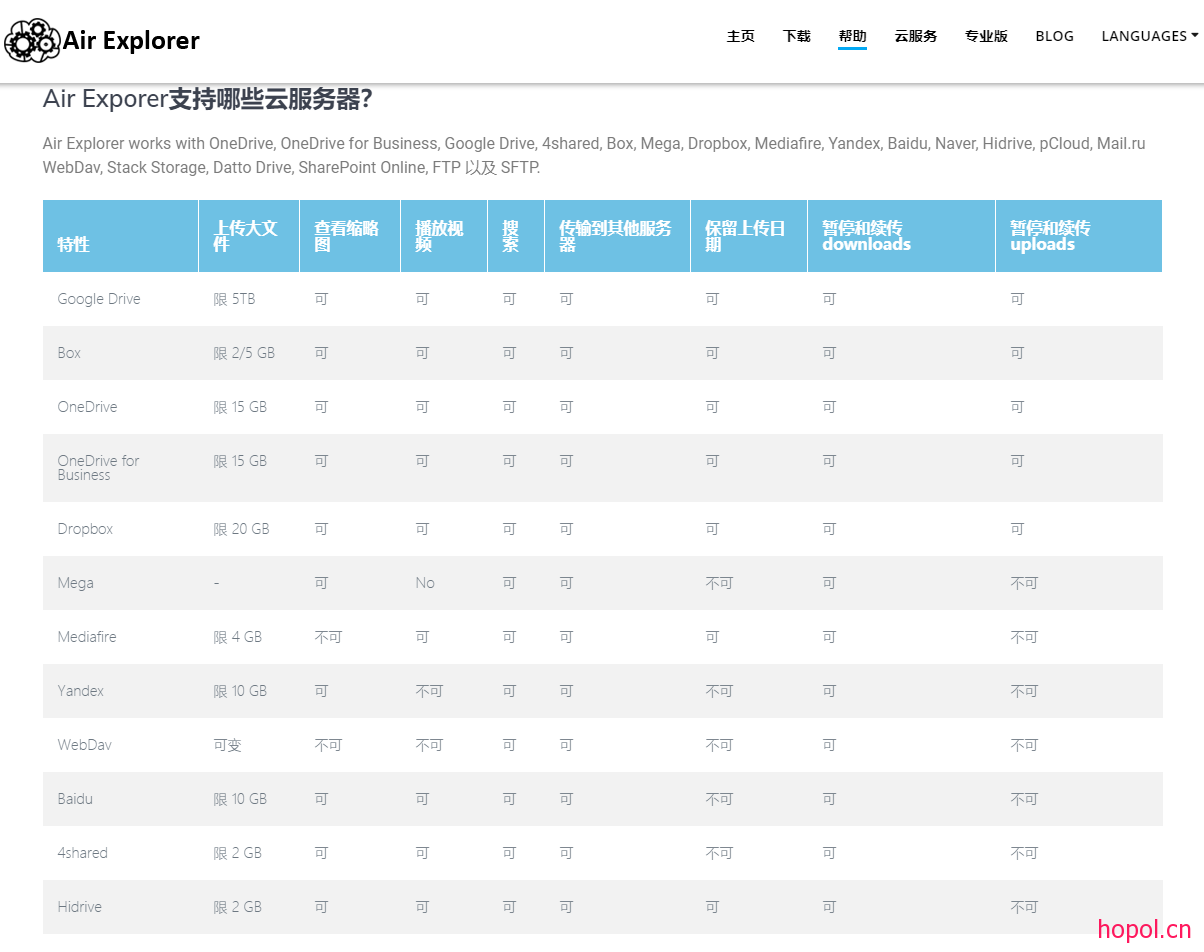This screenshot has height=952, width=1204.
Task: Open the 专业版 page
Action: [x=986, y=36]
